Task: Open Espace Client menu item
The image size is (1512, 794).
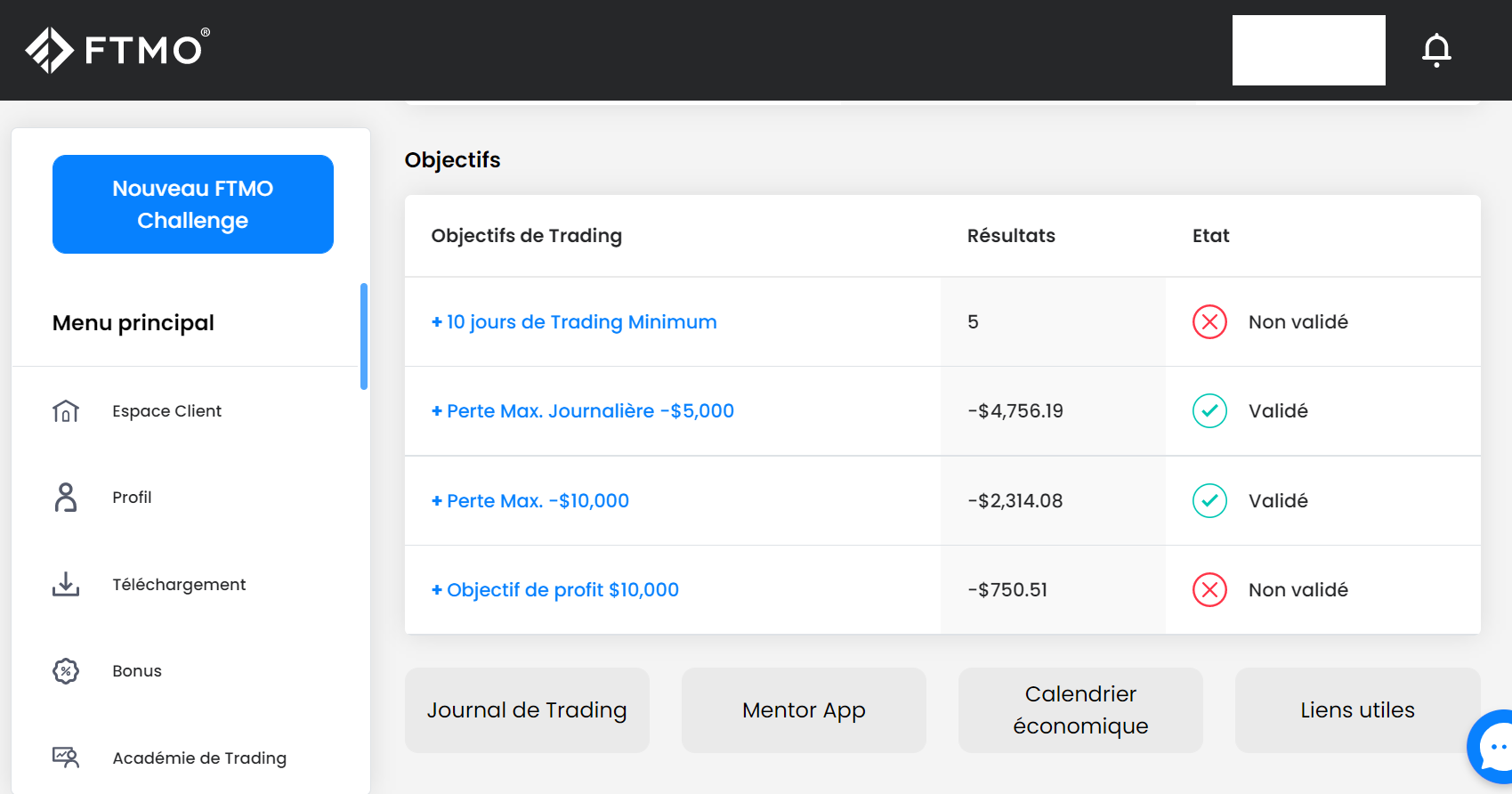Action: (x=166, y=411)
